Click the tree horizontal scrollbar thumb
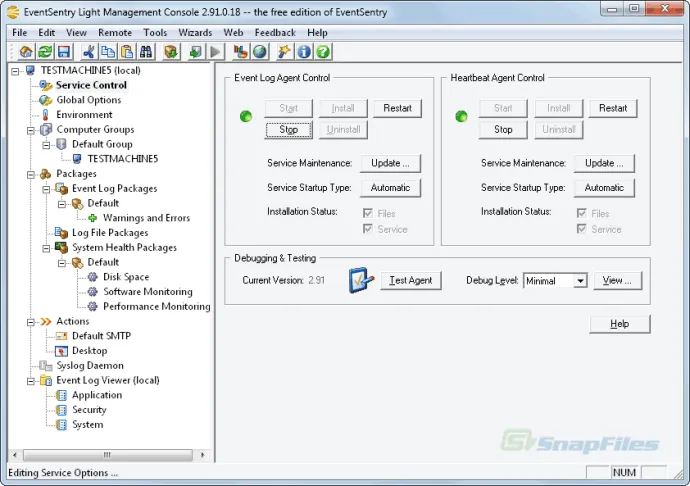Image resolution: width=690 pixels, height=486 pixels. point(107,455)
